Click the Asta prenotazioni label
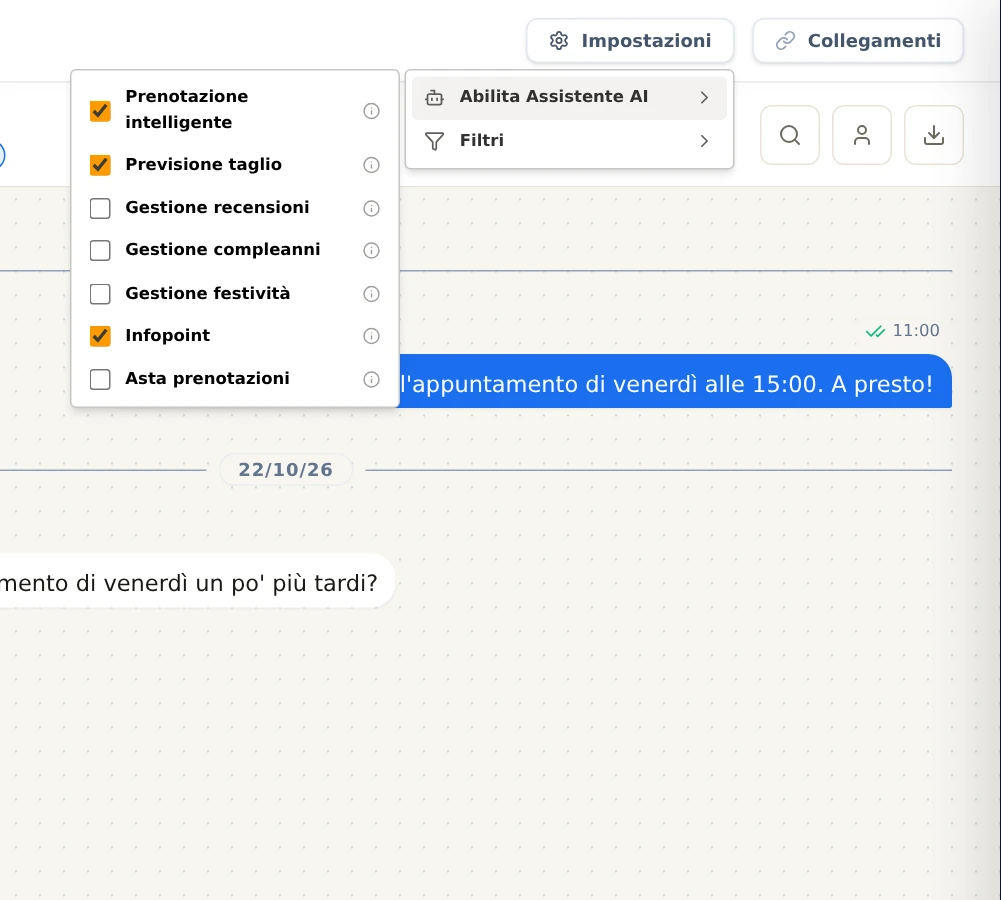 pyautogui.click(x=207, y=379)
